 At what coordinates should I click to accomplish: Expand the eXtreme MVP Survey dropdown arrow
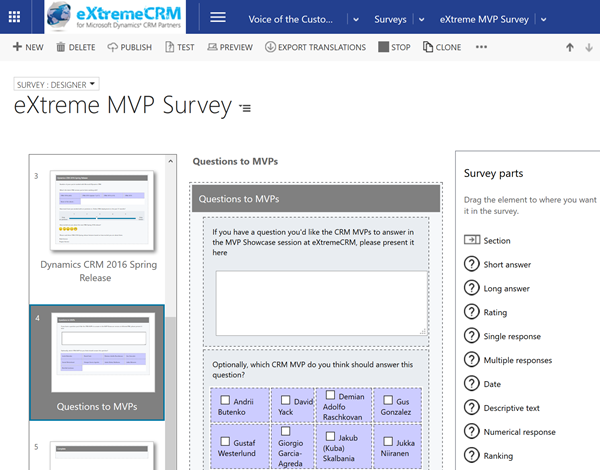(x=543, y=20)
